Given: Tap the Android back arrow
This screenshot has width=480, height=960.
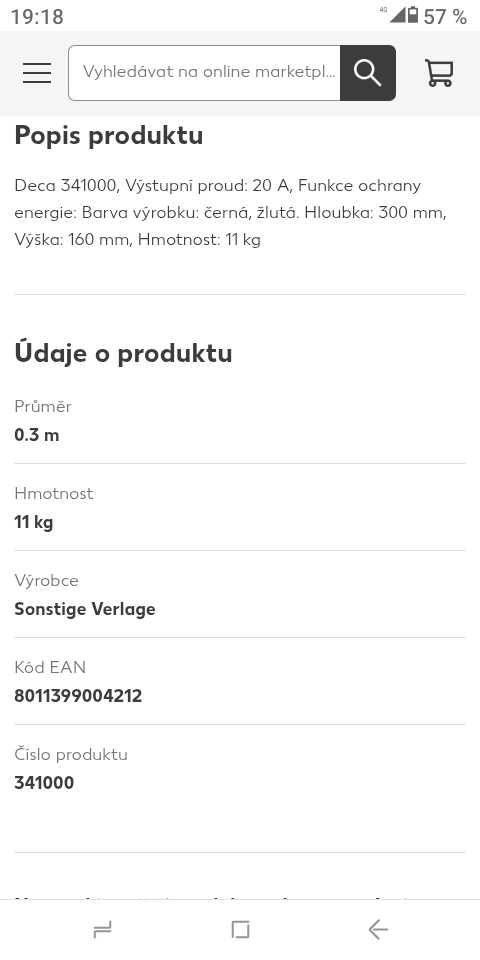Looking at the screenshot, I should click(378, 929).
